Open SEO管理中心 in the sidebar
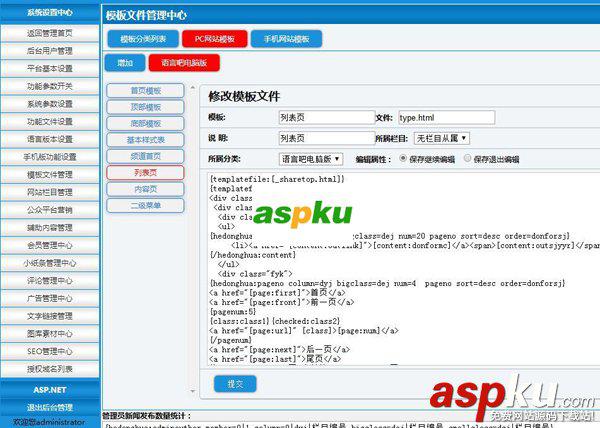This screenshot has height=428, width=600. point(50,352)
